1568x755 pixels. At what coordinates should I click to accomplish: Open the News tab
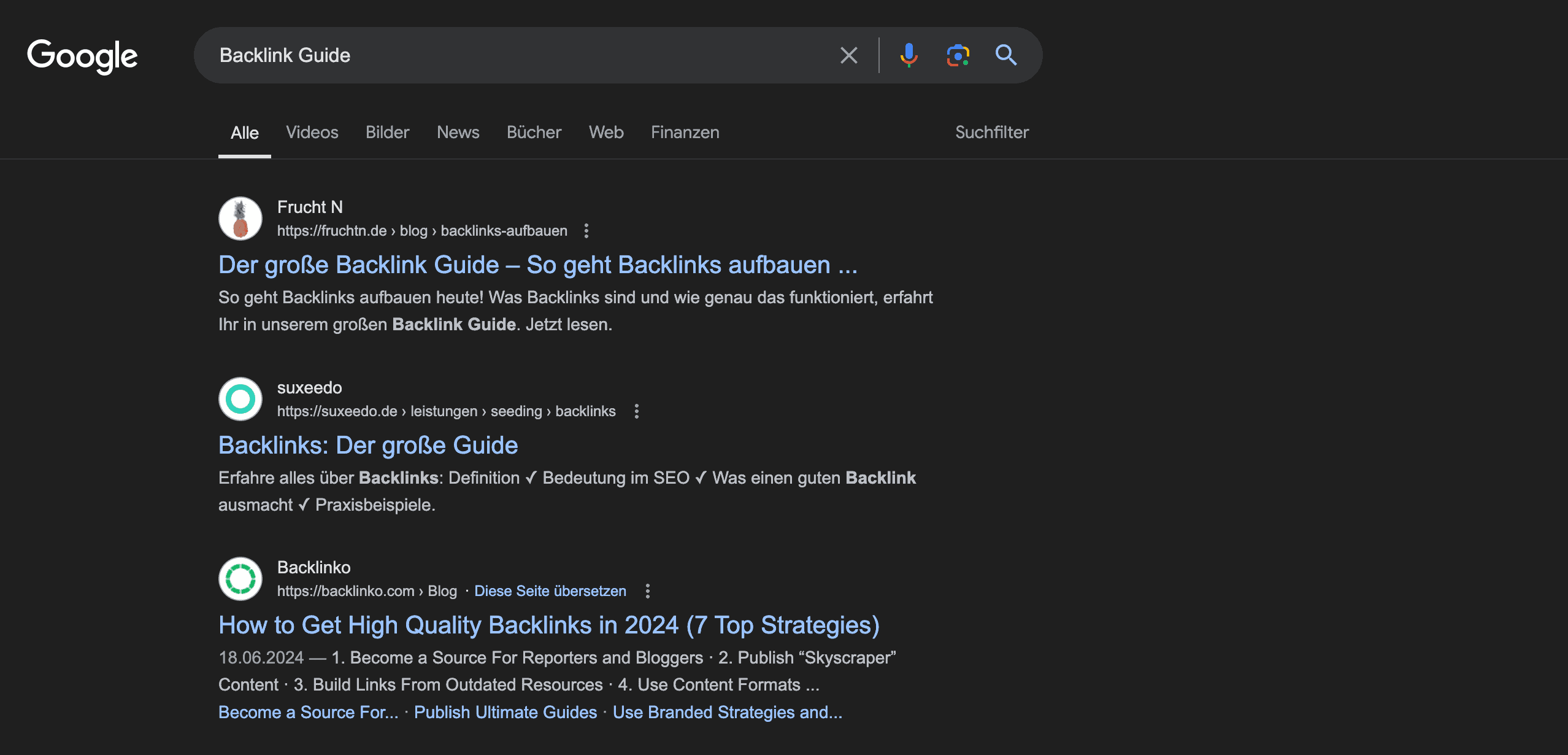pos(458,133)
